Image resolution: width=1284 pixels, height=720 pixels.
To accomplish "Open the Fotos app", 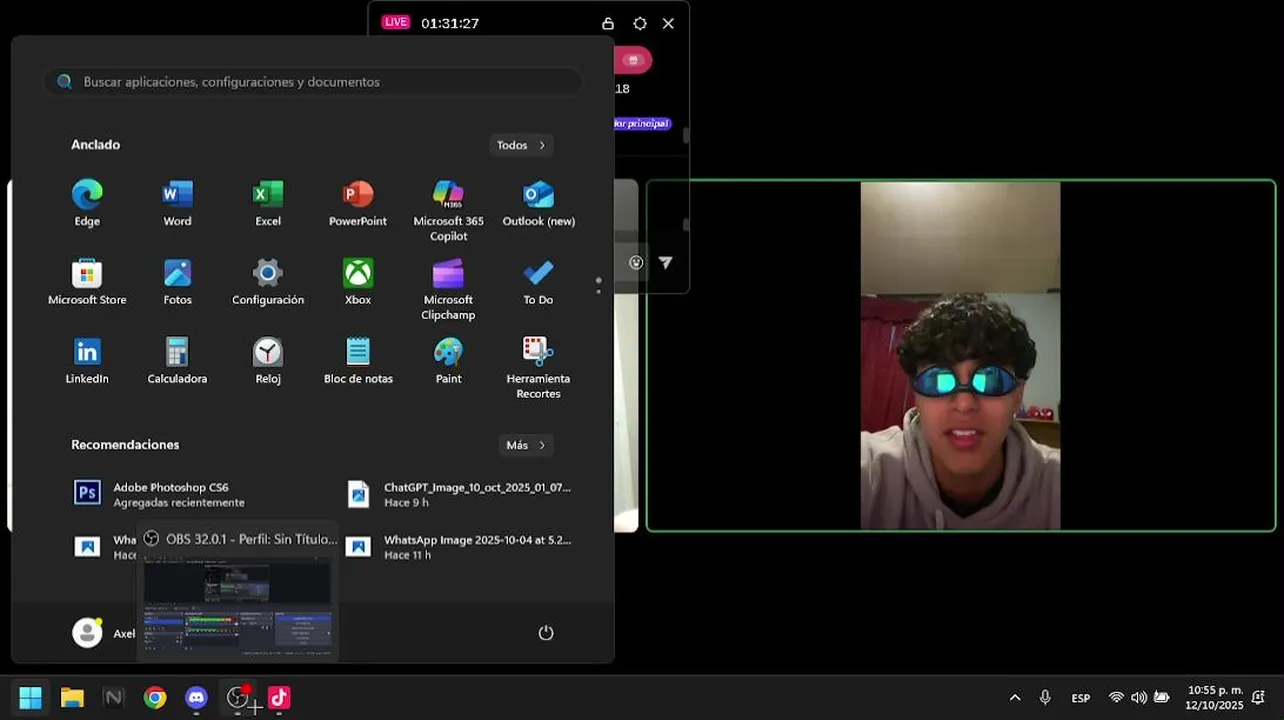I will coord(177,283).
